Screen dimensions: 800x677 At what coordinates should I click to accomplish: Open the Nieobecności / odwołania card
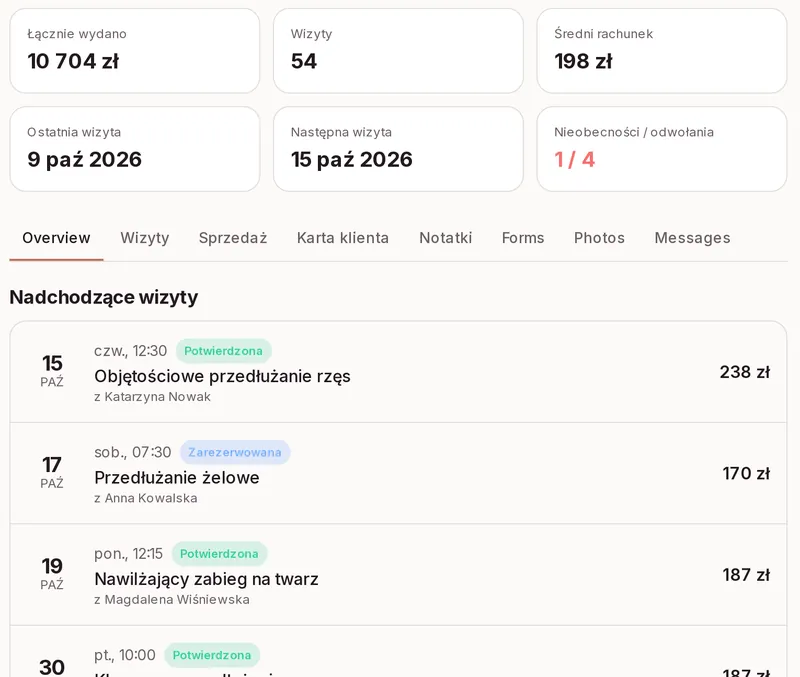coord(662,149)
